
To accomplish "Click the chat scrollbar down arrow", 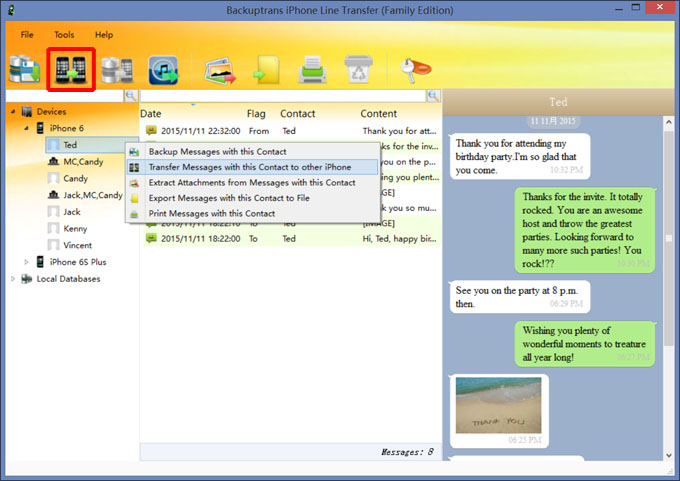I will click(669, 455).
